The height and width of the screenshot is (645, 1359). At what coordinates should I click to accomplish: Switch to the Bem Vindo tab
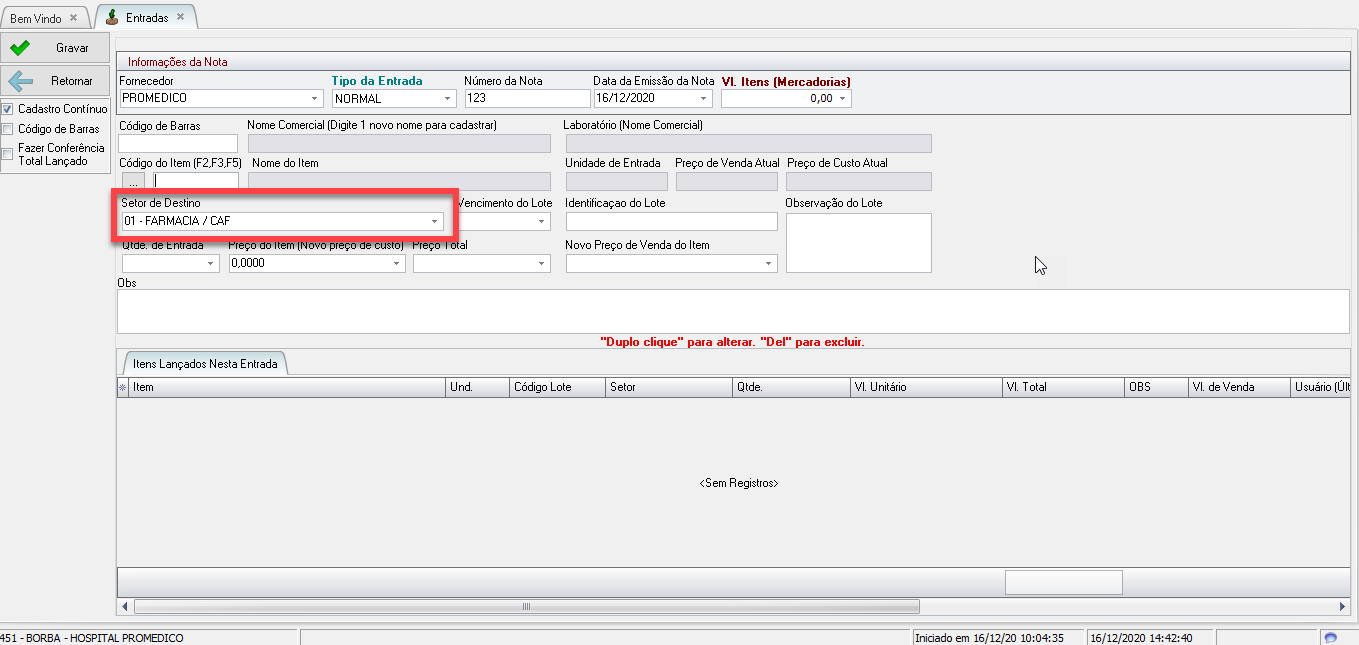[36, 19]
